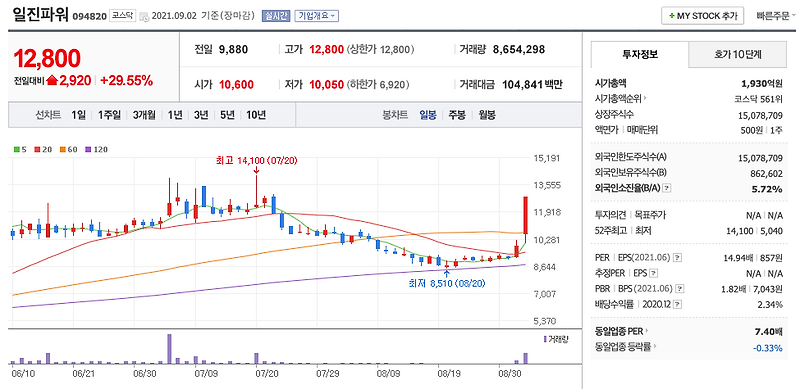Select the 3년 line chart period
This screenshot has width=800, height=389.
tap(201, 115)
